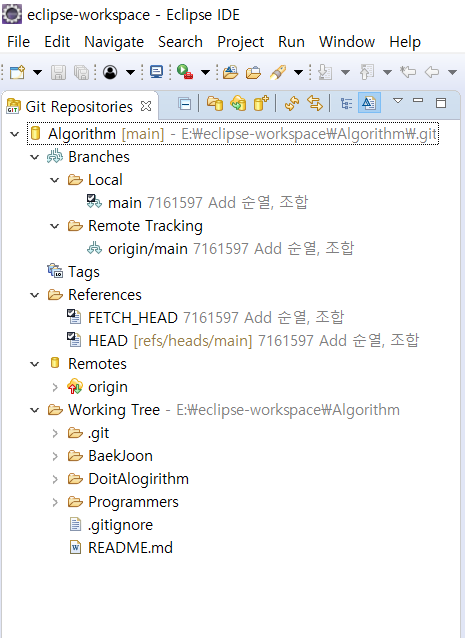Click Create new Git repository icon
Viewport: 465px width, 638px height.
[x=261, y=103]
